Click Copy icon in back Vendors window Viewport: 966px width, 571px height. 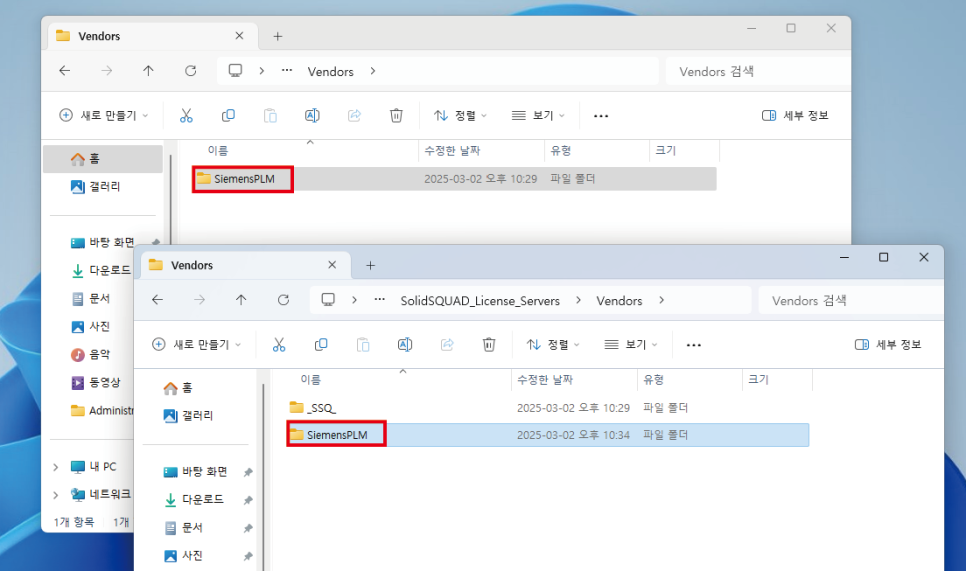coord(228,116)
